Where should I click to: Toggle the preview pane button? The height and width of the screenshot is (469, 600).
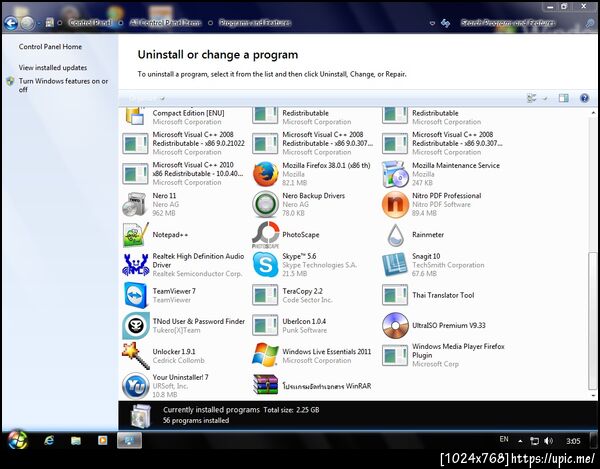pos(563,98)
